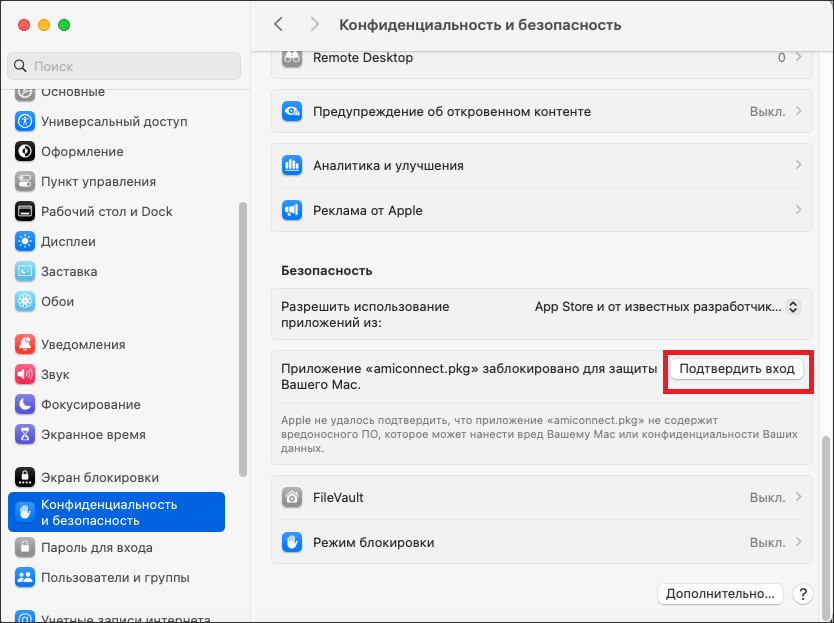The width and height of the screenshot is (834, 623).
Task: Click the Notifications bell icon
Action: click(x=25, y=345)
